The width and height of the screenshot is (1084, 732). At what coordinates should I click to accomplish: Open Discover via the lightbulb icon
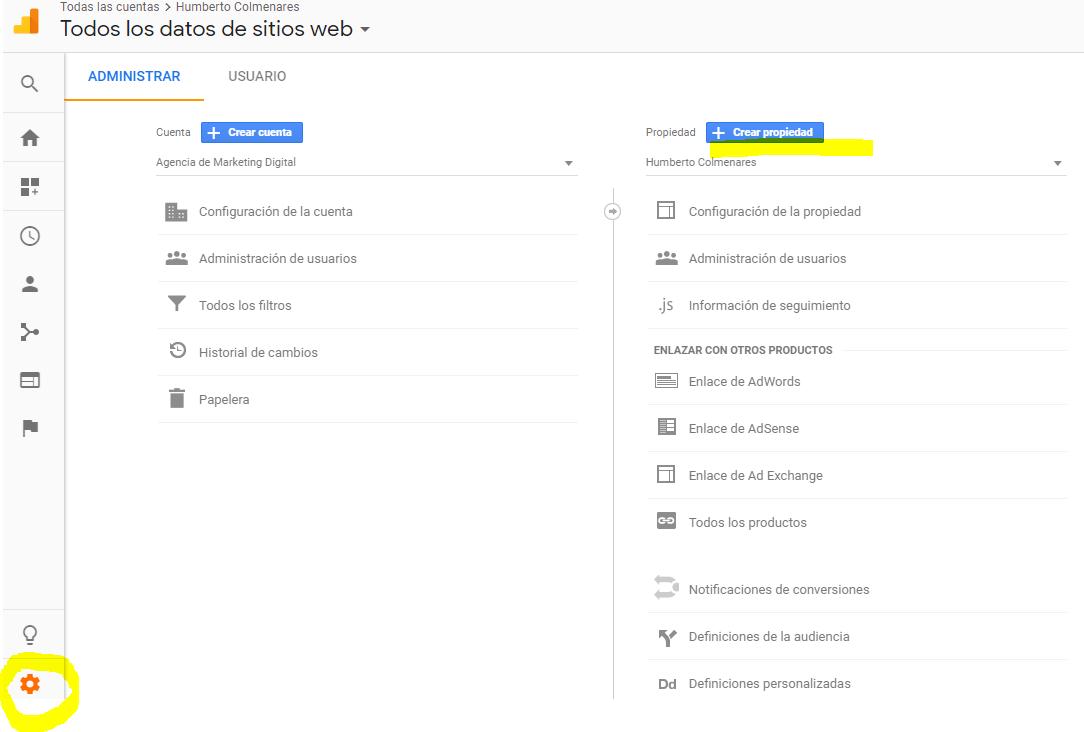point(30,633)
